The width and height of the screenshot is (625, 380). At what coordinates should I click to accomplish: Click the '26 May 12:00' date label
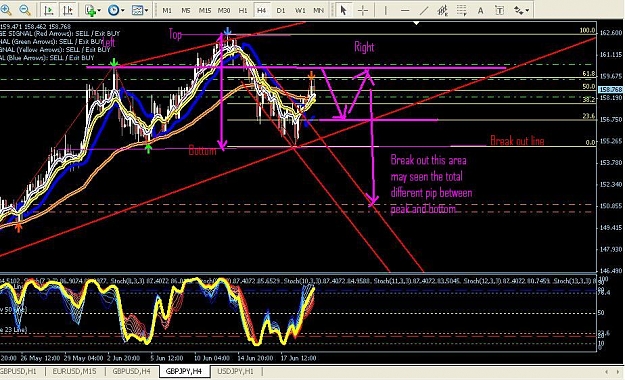[x=40, y=358]
